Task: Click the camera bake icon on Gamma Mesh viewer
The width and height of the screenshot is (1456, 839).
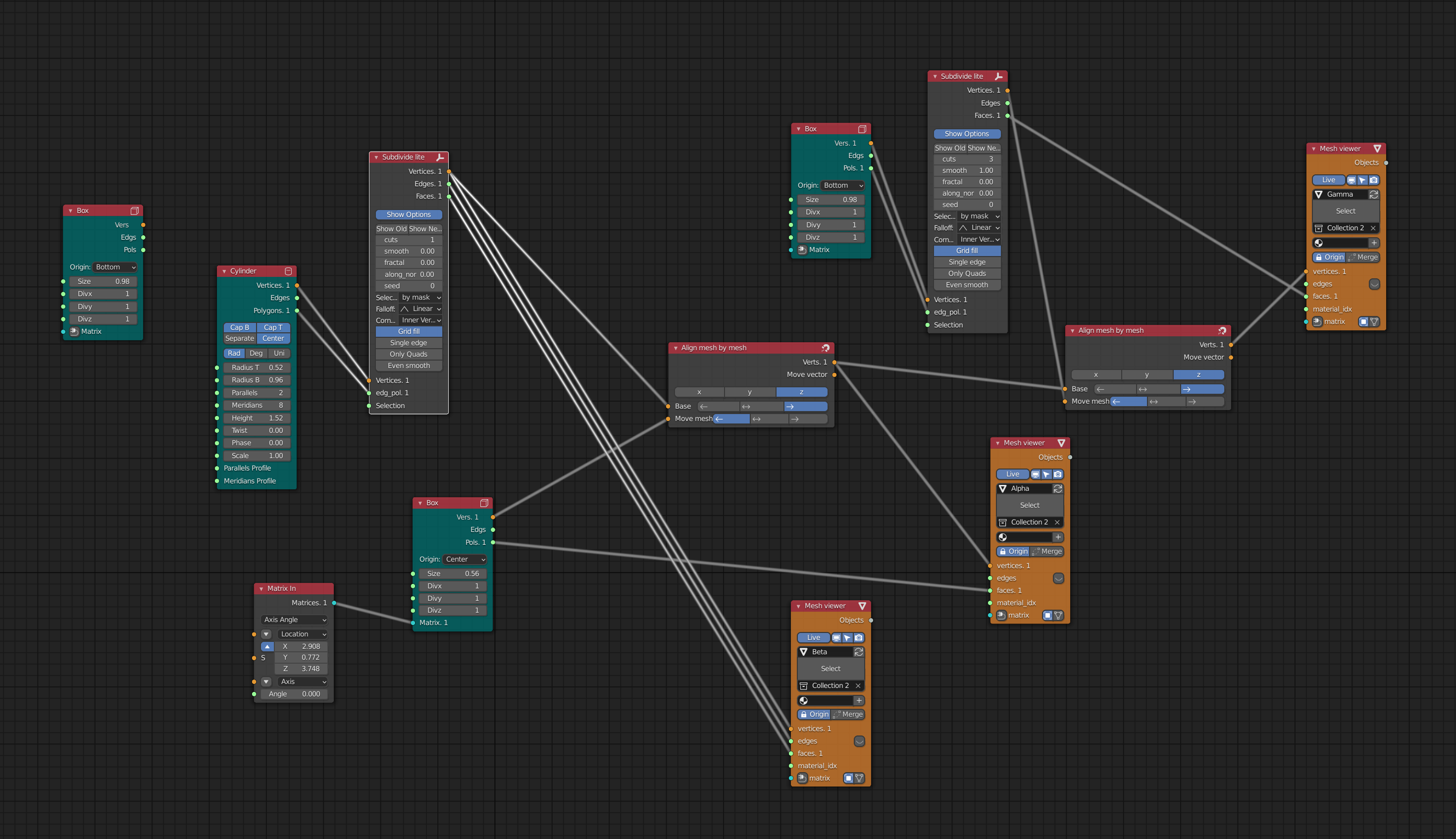Action: pos(1375,180)
